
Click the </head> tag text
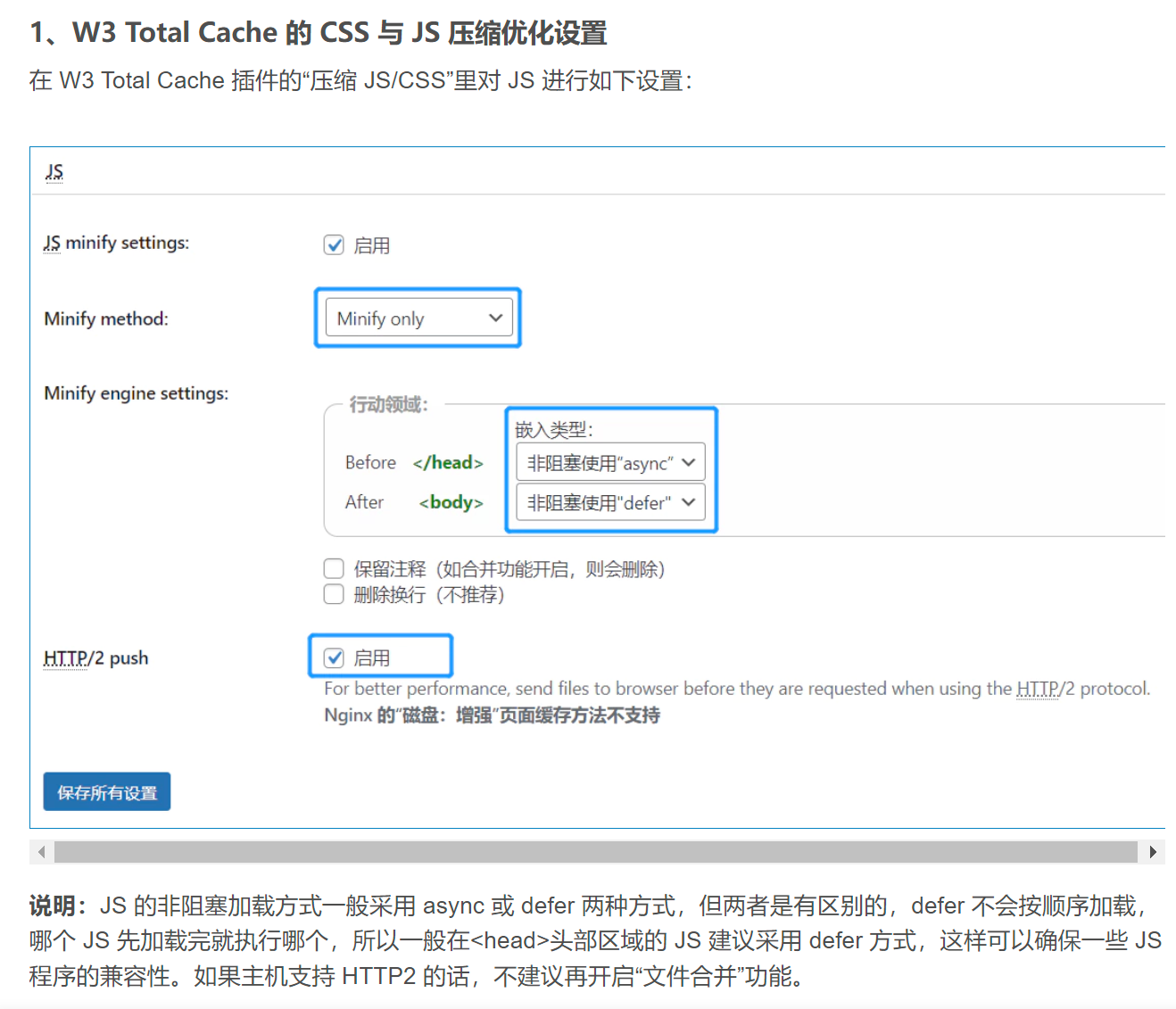(x=448, y=462)
